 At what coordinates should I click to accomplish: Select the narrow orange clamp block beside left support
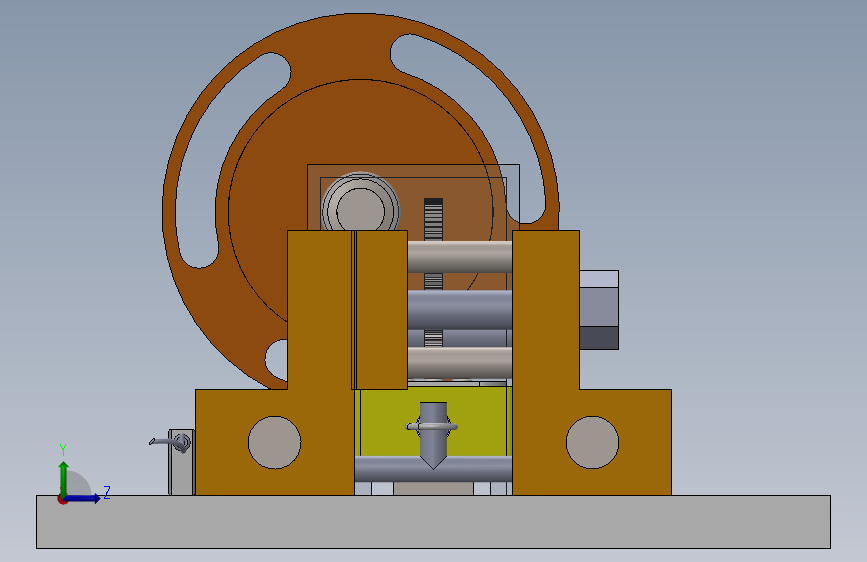(x=381, y=310)
